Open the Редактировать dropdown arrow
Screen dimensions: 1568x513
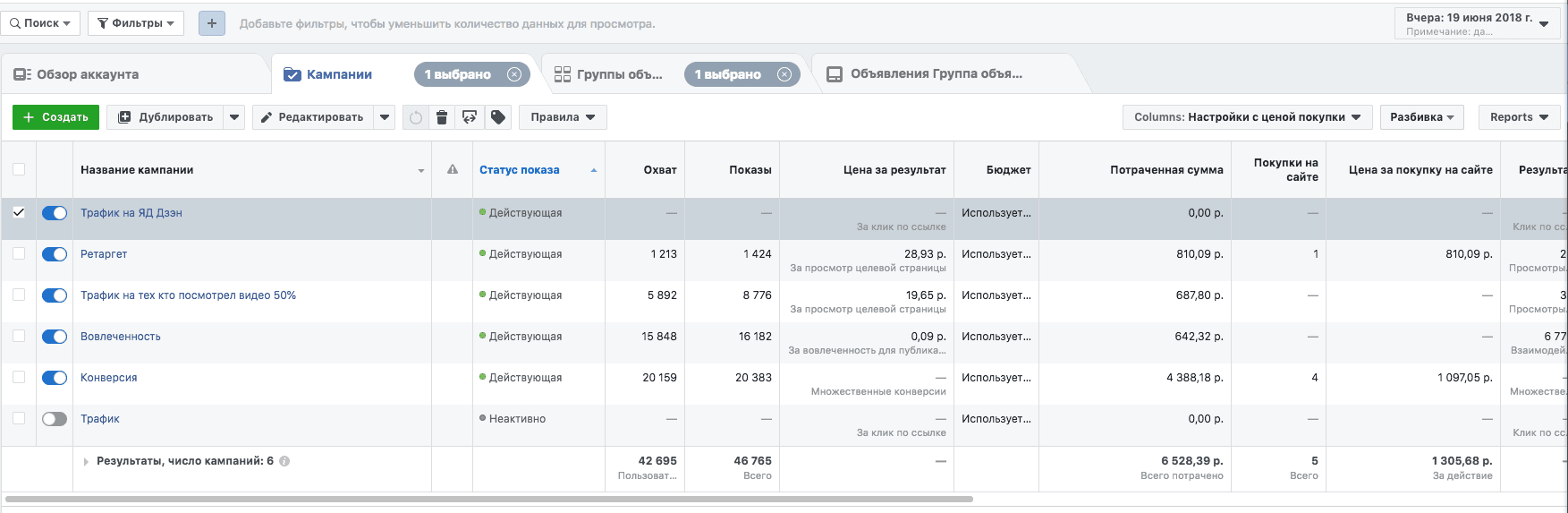(385, 117)
